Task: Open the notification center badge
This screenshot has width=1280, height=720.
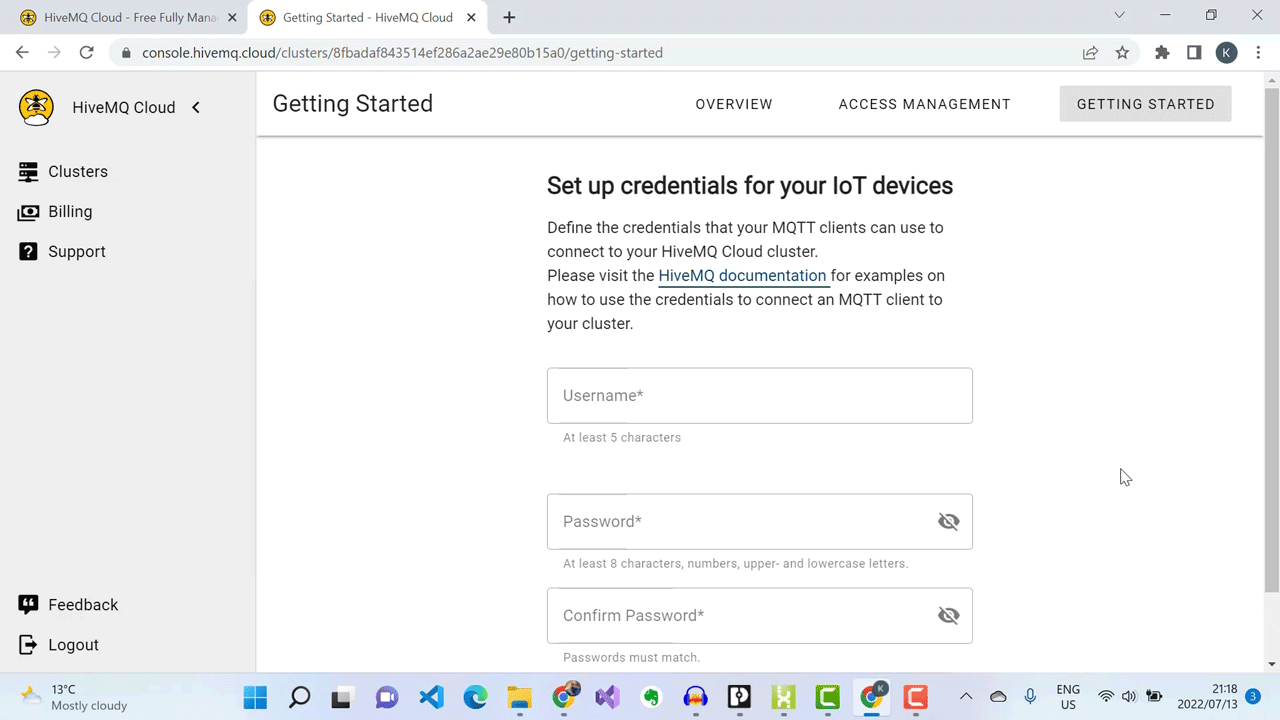Action: coord(1252,697)
